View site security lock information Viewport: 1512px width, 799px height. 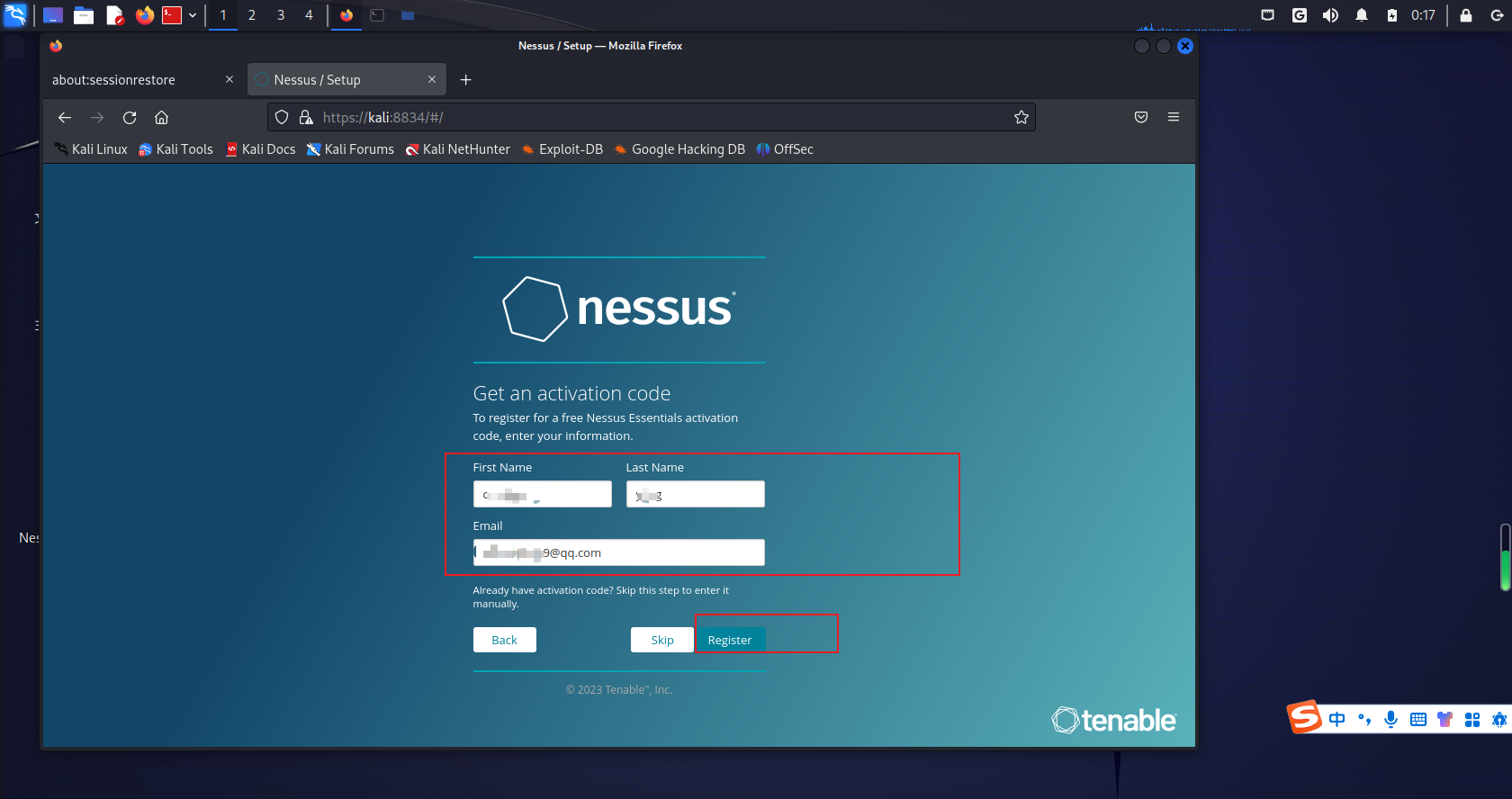coord(306,117)
